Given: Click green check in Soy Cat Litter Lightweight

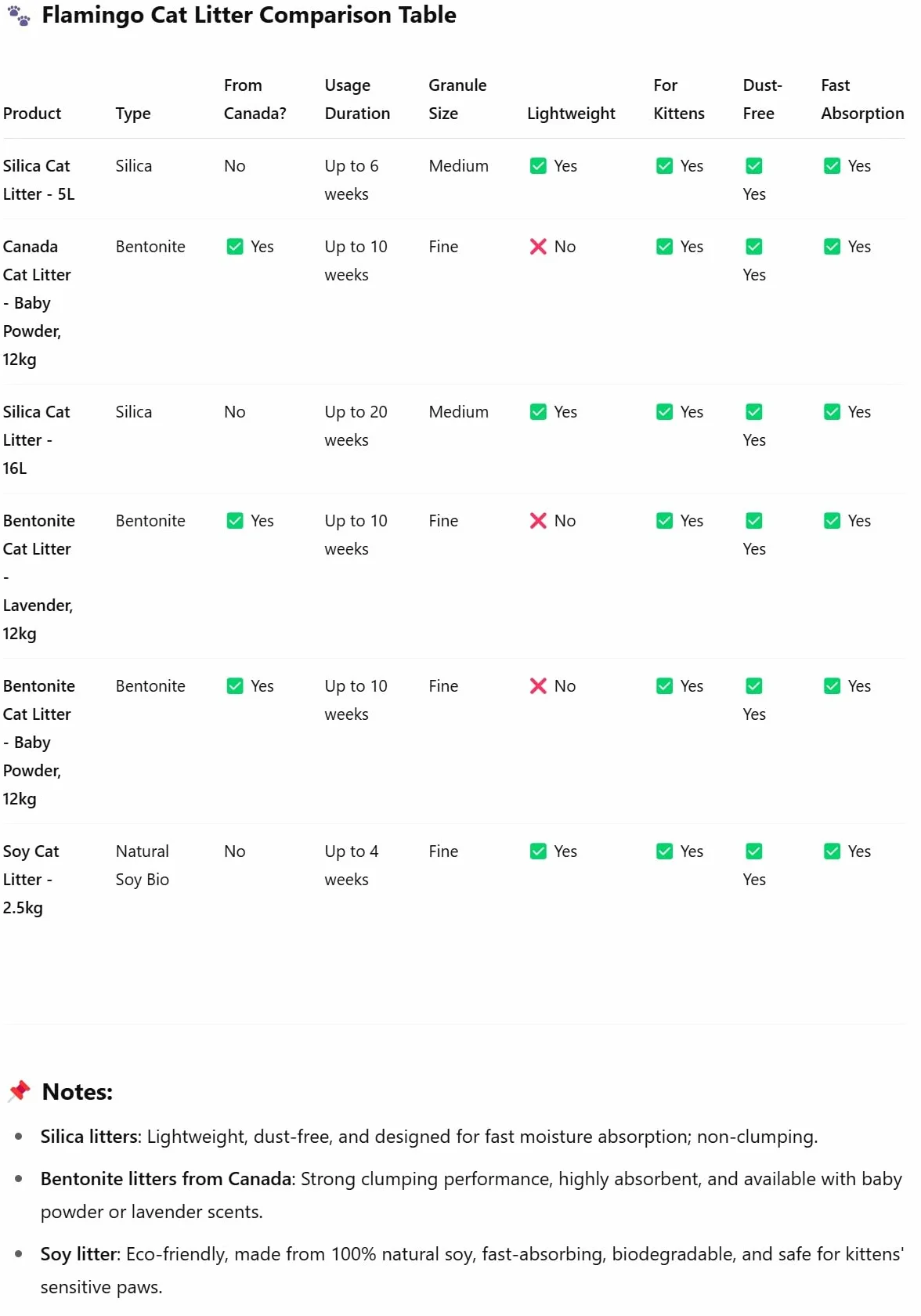Looking at the screenshot, I should tap(538, 851).
